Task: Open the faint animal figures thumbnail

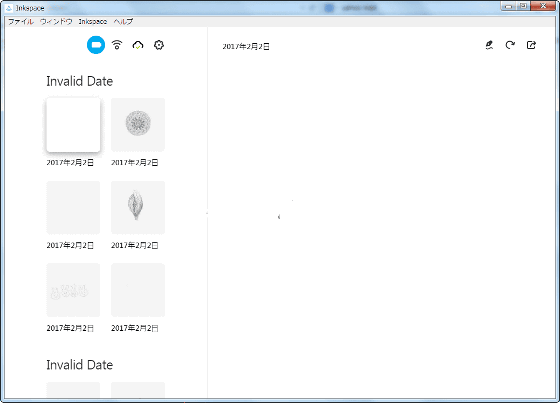Action: [73, 290]
